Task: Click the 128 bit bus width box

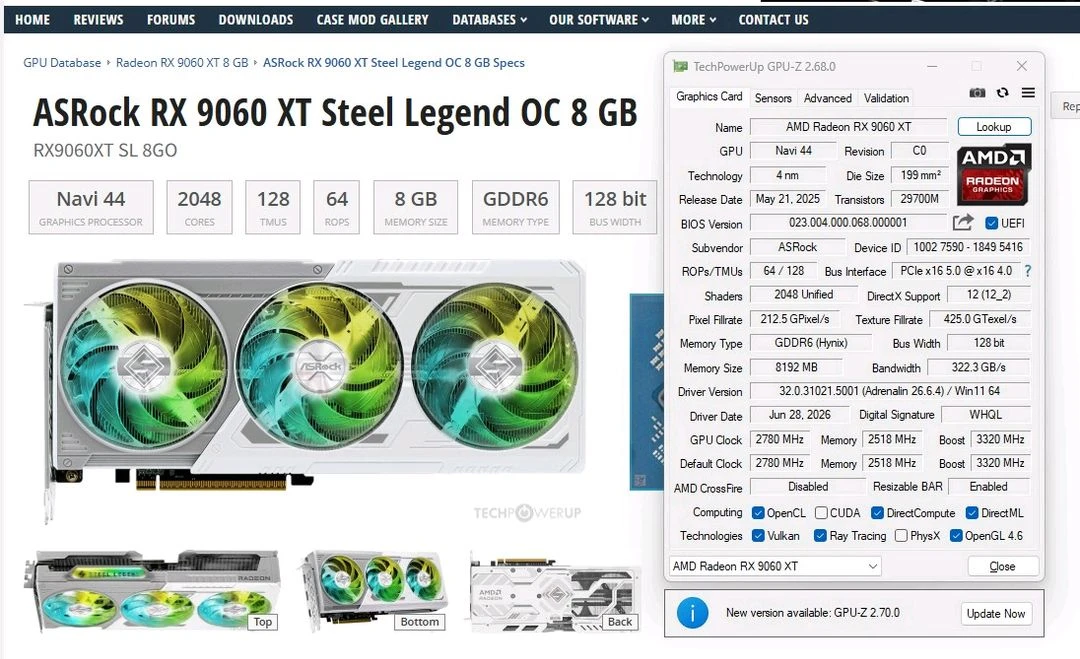Action: 614,207
